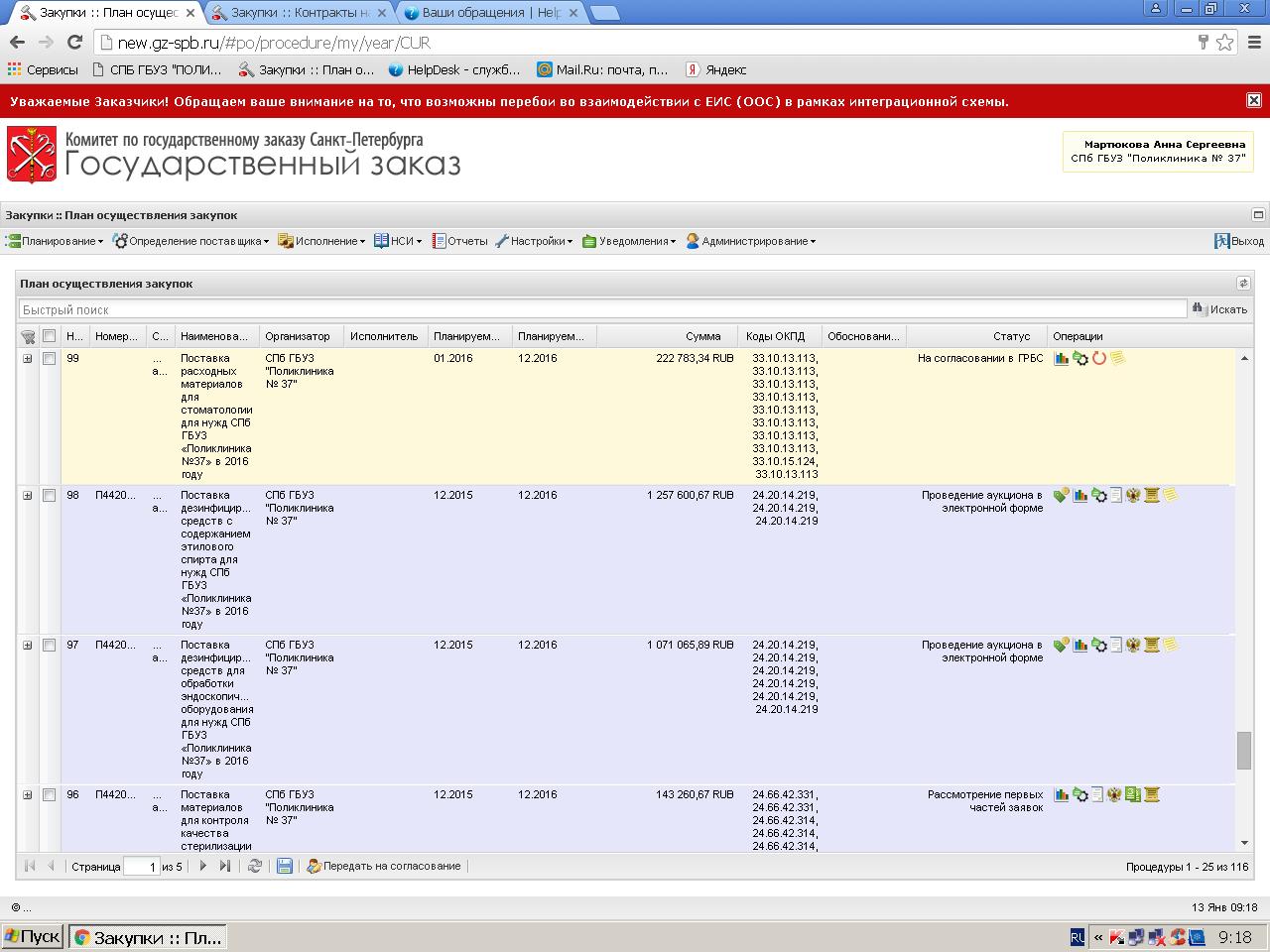Open the Определение поставщика dropdown menu
The width and height of the screenshot is (1270, 952).
click(x=190, y=241)
